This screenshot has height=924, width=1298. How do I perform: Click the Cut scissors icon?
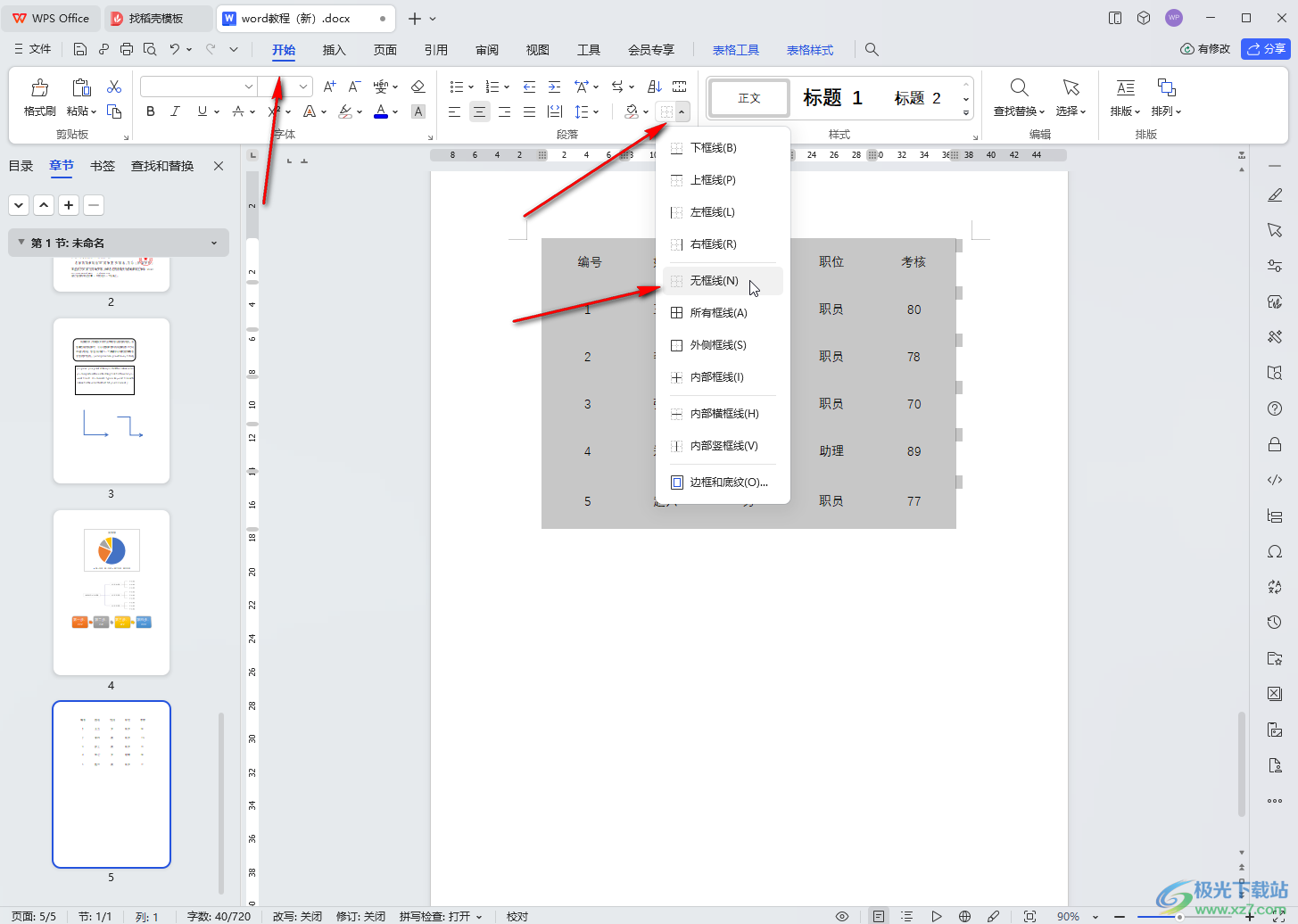[114, 87]
